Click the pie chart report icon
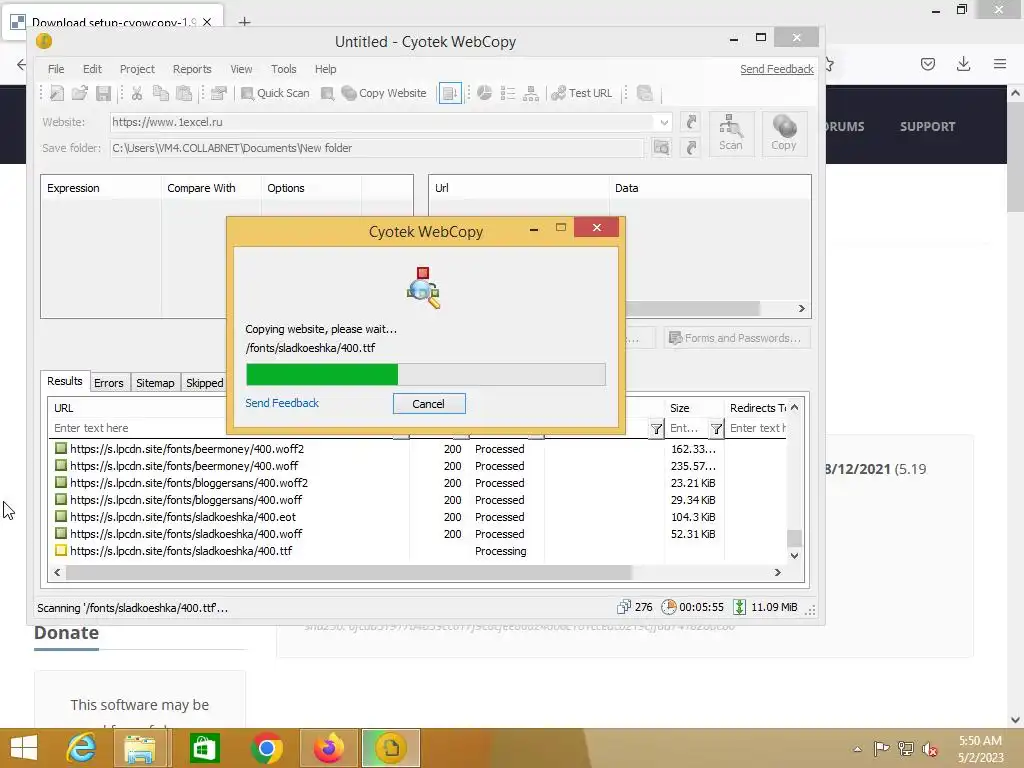Image resolution: width=1024 pixels, height=768 pixels. [484, 93]
